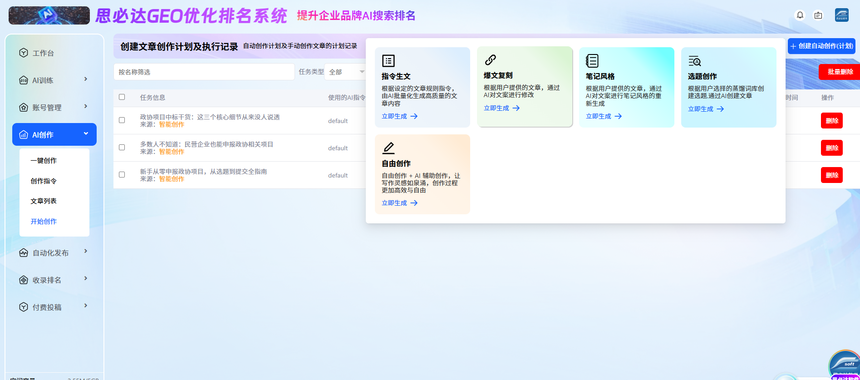This screenshot has height=380, width=860.
Task: Expand the 收录排名 menu chevron
Action: click(86, 279)
